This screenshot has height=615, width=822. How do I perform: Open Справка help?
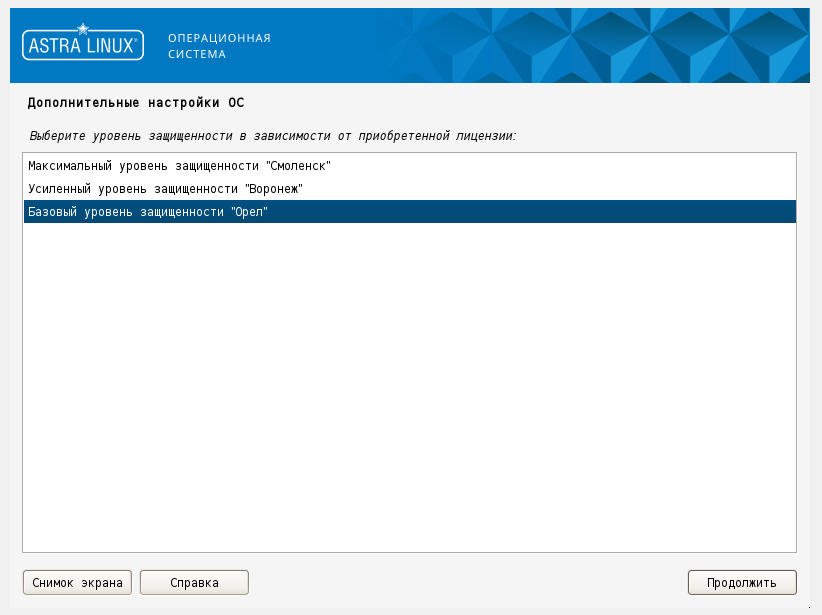click(194, 582)
